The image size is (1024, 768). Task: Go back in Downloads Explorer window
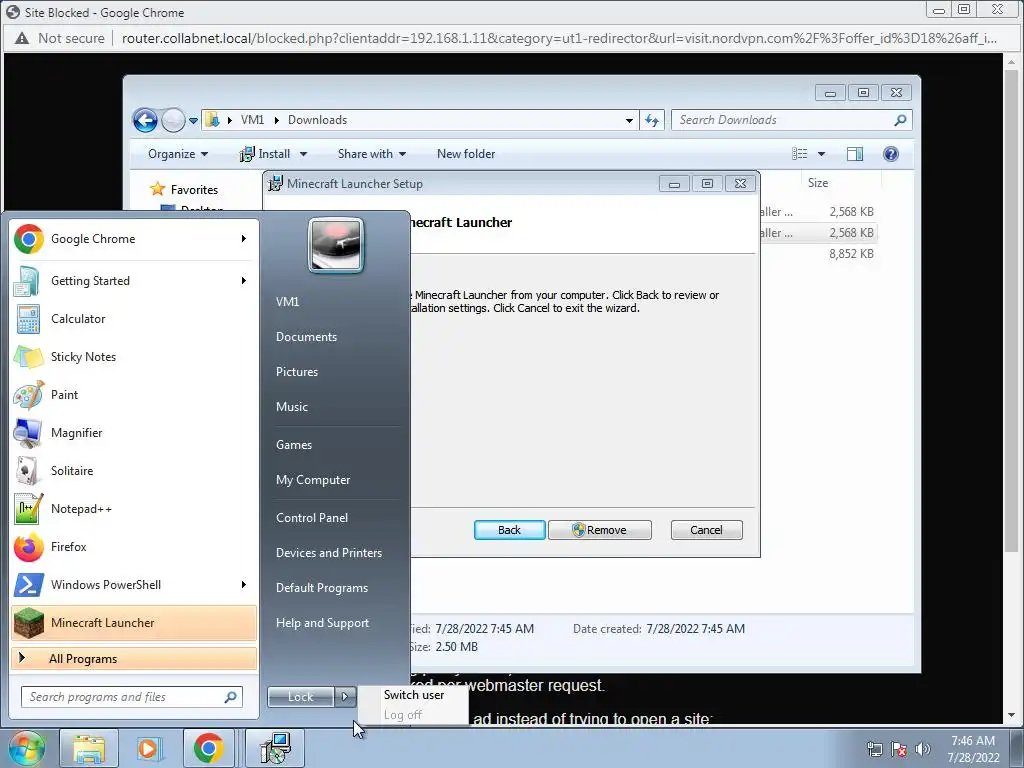point(145,120)
